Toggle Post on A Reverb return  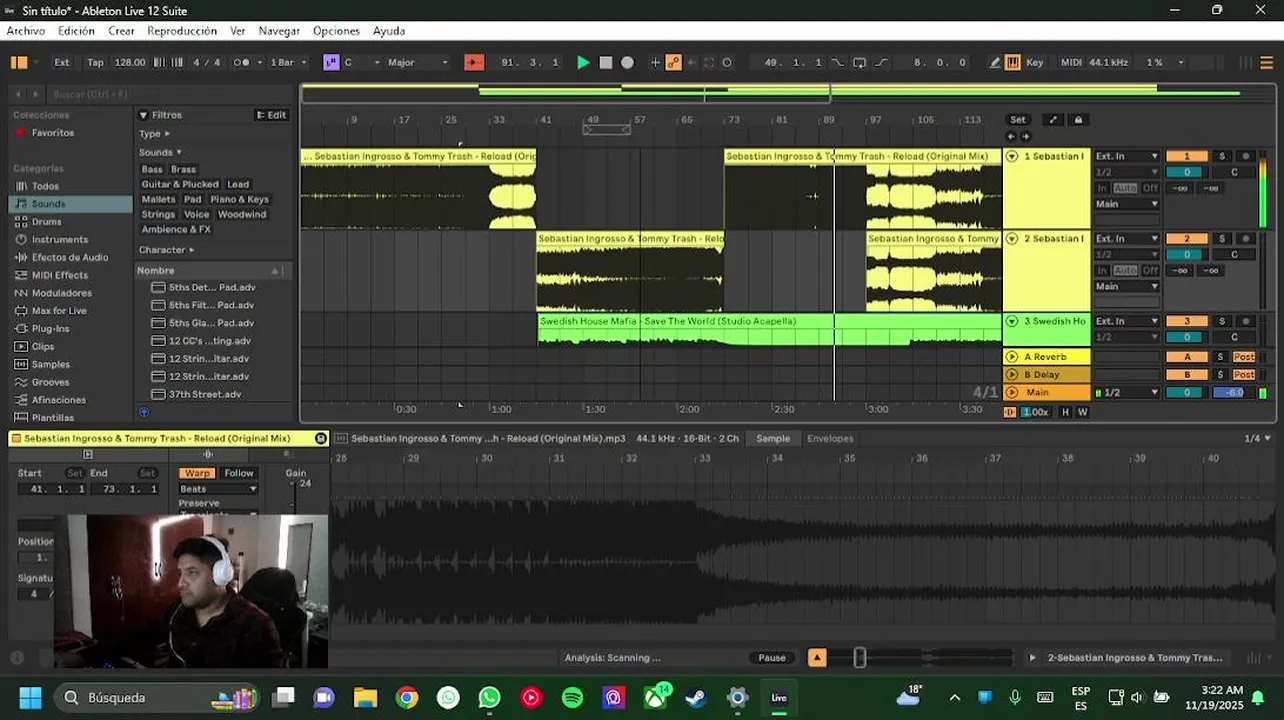tap(1244, 357)
